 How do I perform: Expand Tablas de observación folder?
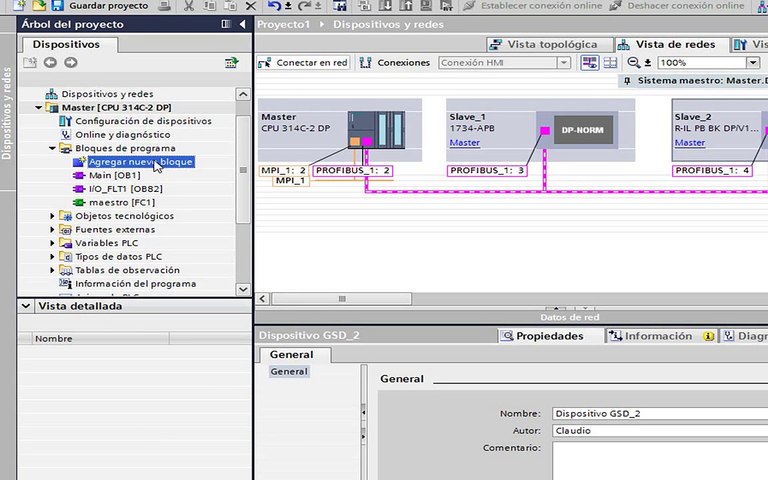(52, 270)
